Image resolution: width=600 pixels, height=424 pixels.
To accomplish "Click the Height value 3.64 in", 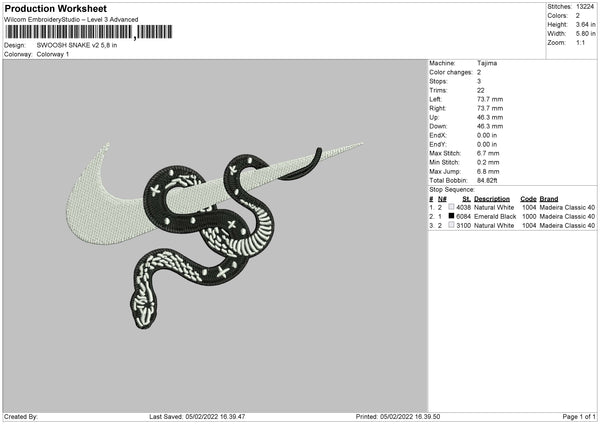I will (585, 24).
